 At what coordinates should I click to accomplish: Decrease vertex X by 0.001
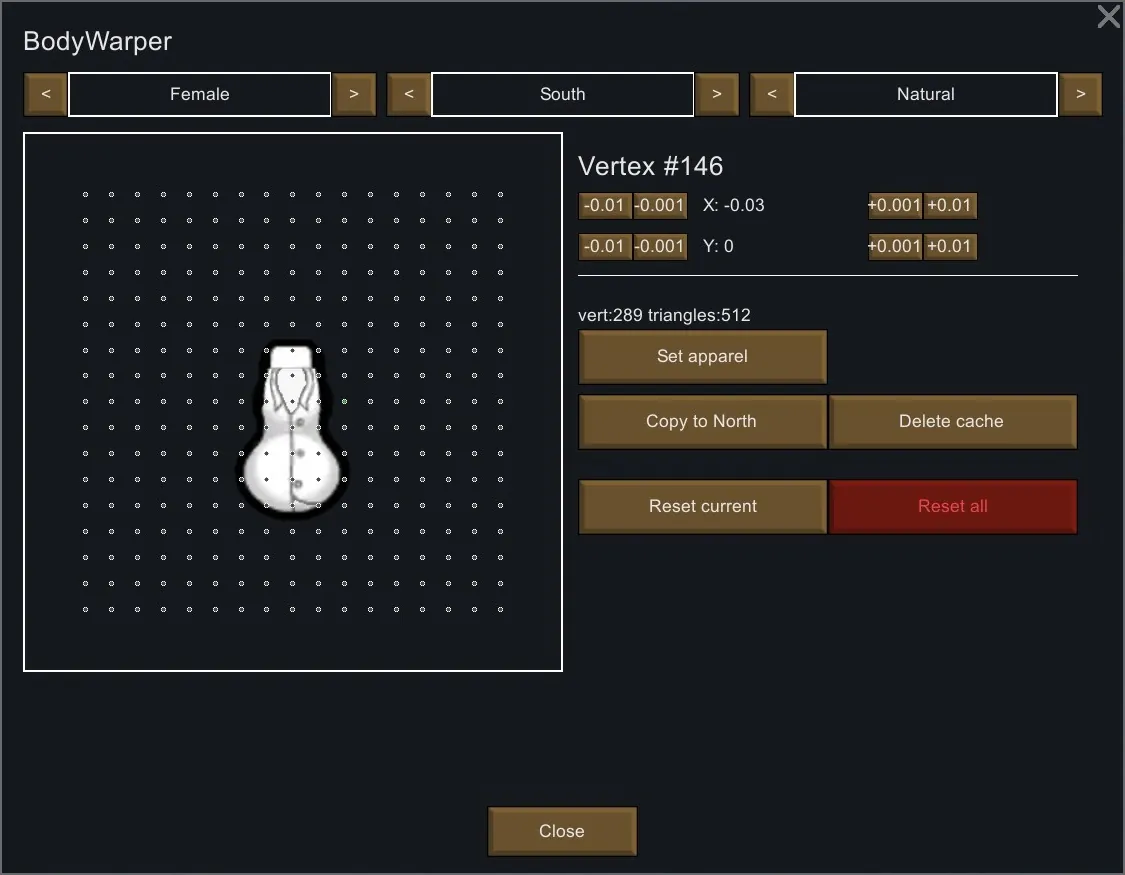(660, 206)
